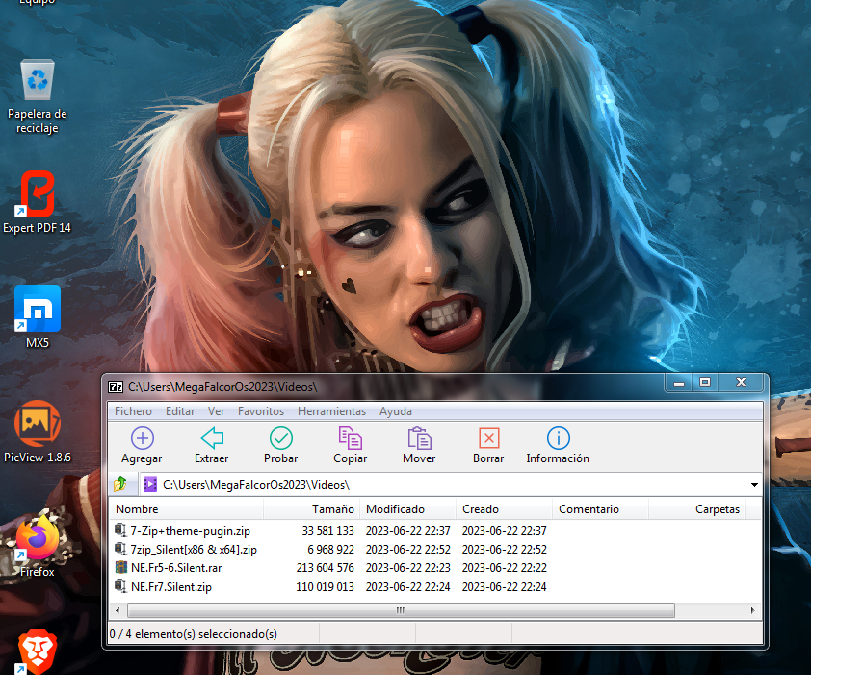Click the rar icon of NE.Fr5-6.Silent.rar
The height and width of the screenshot is (689, 842).
point(121,567)
